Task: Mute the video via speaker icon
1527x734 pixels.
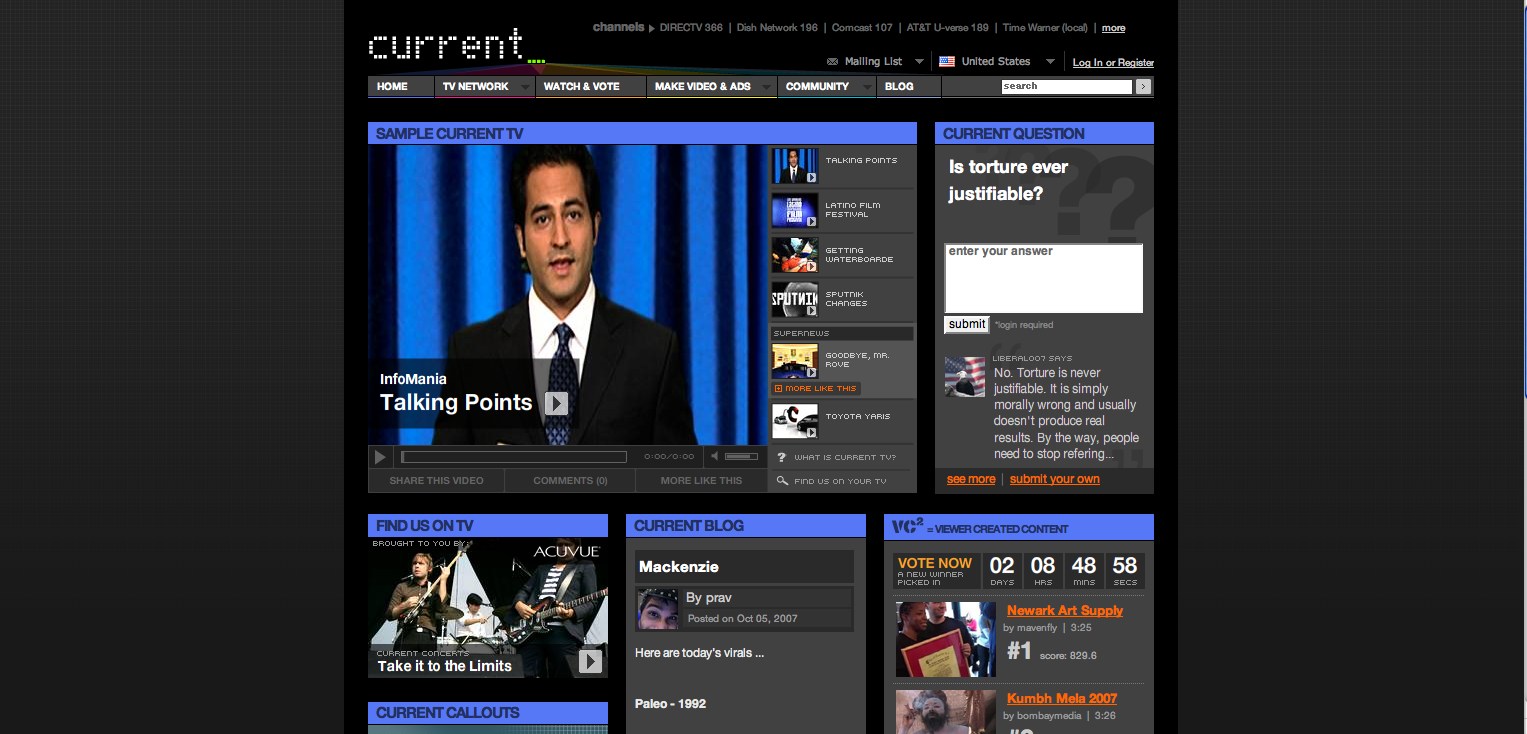Action: tap(714, 457)
